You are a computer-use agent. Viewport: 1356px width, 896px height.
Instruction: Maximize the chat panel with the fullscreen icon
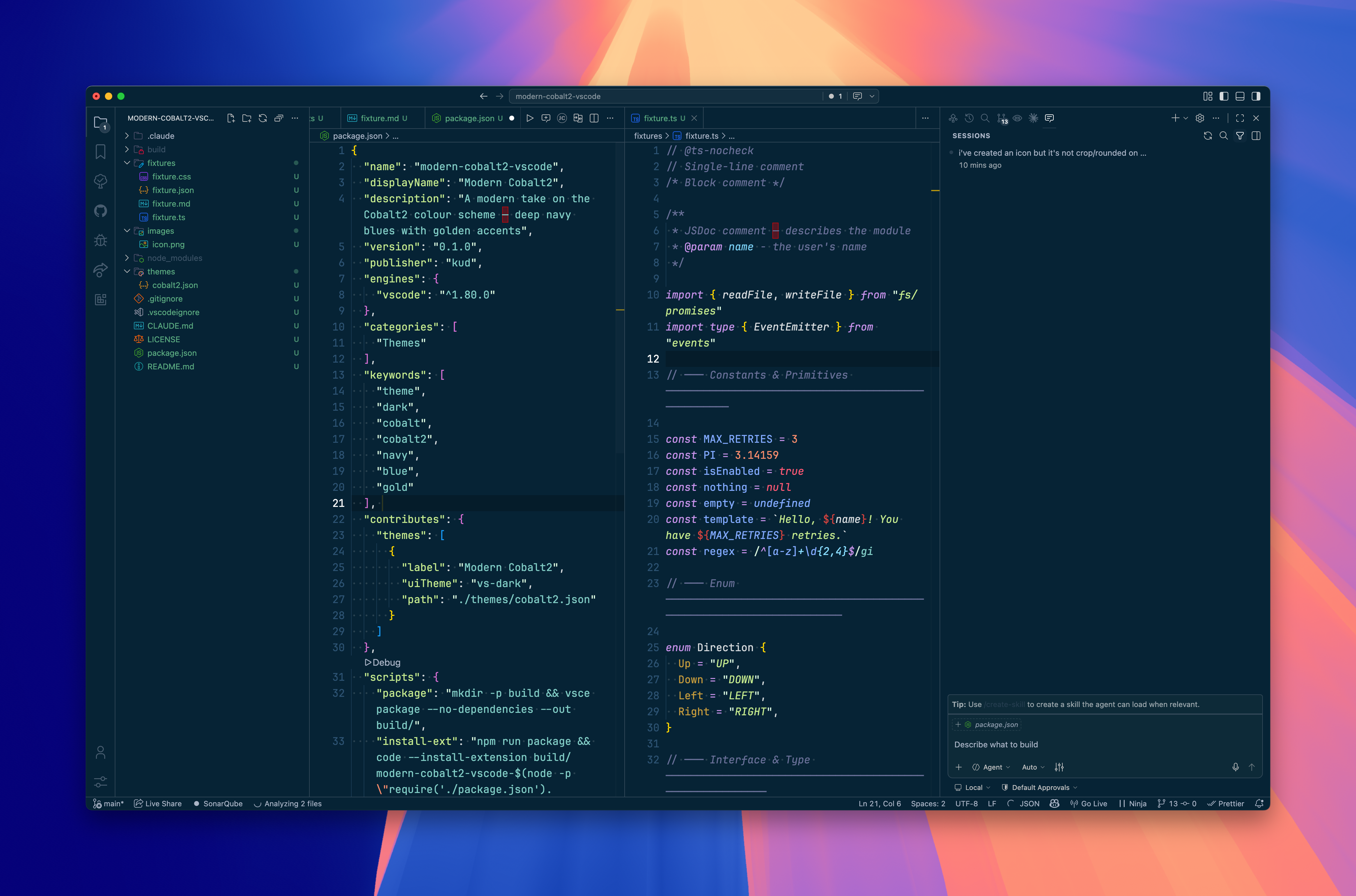click(x=1240, y=118)
